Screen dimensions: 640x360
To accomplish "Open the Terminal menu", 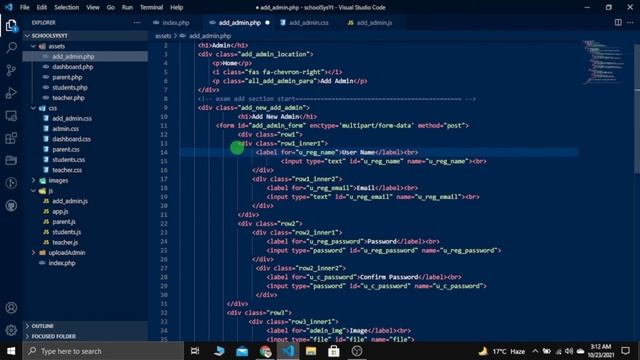I will coord(151,7).
